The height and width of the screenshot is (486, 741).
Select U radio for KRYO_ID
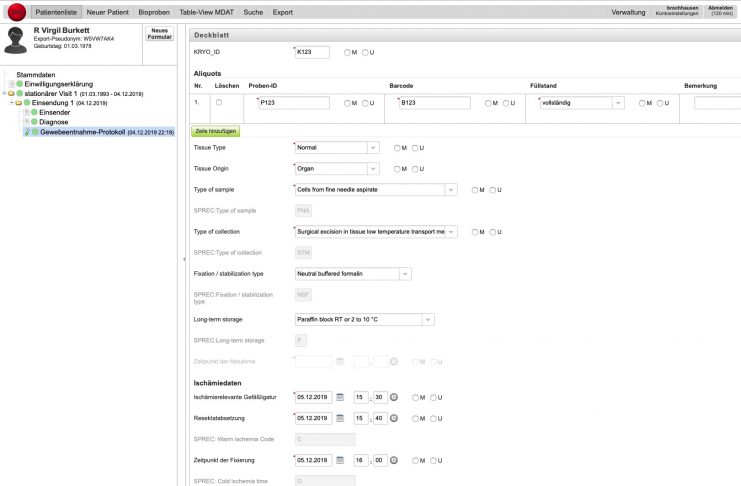pyautogui.click(x=365, y=52)
